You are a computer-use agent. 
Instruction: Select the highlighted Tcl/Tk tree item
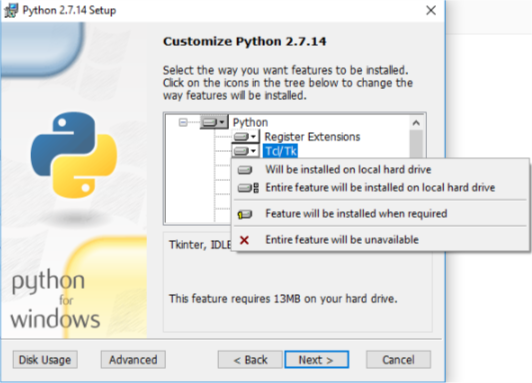click(x=281, y=151)
